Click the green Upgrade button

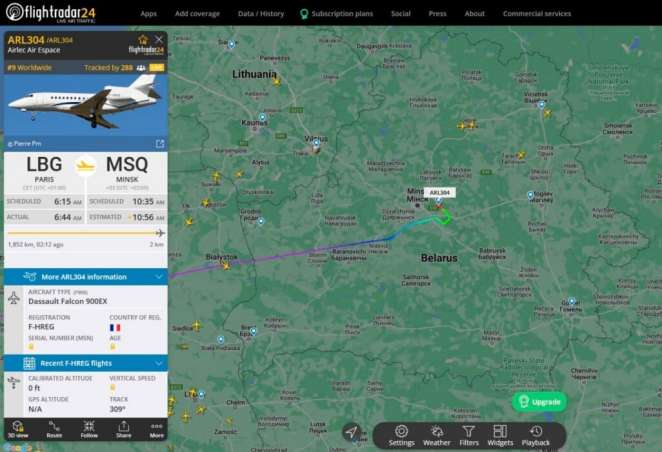(x=539, y=402)
